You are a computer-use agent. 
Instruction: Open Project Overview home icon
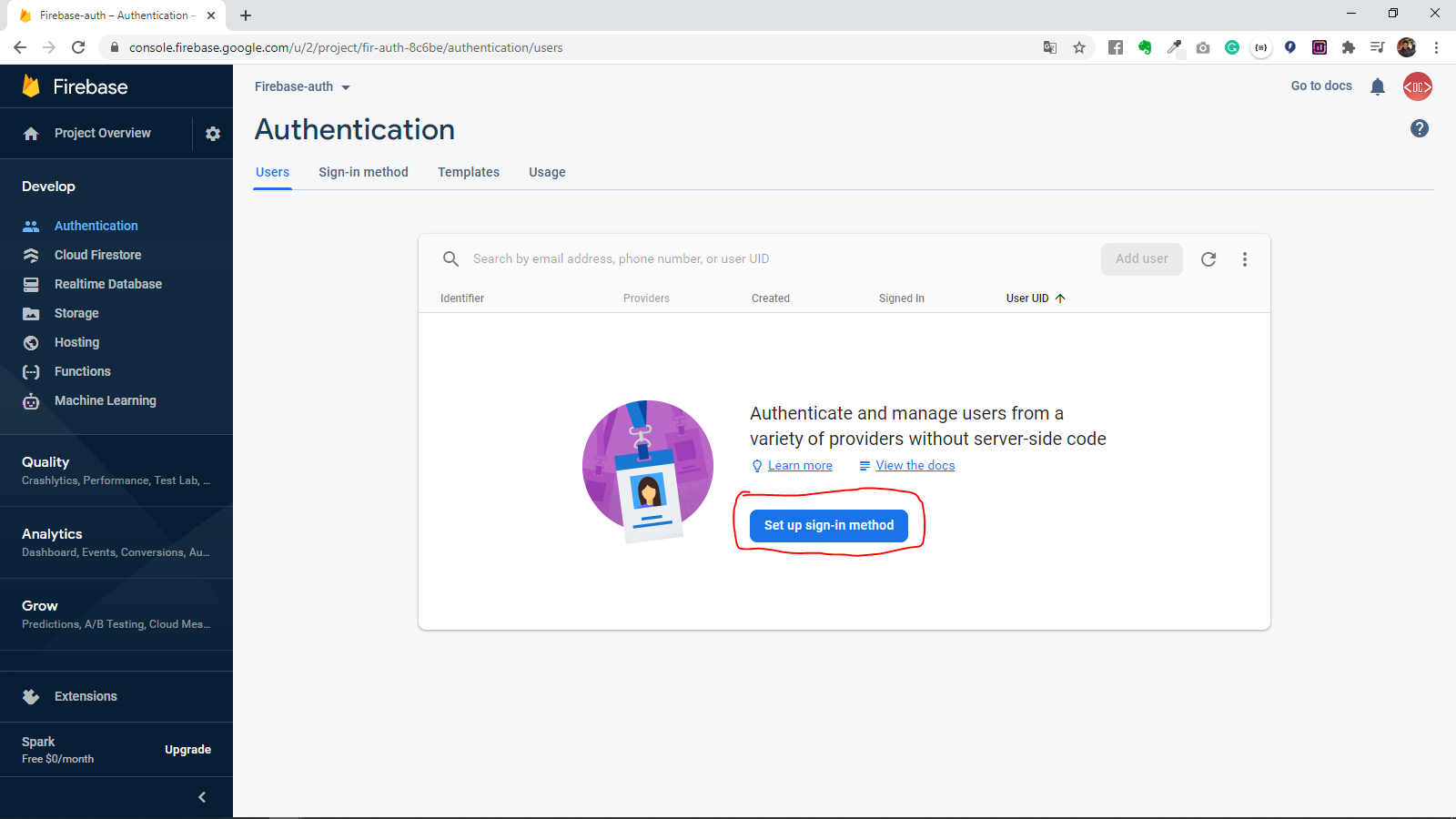click(x=31, y=134)
